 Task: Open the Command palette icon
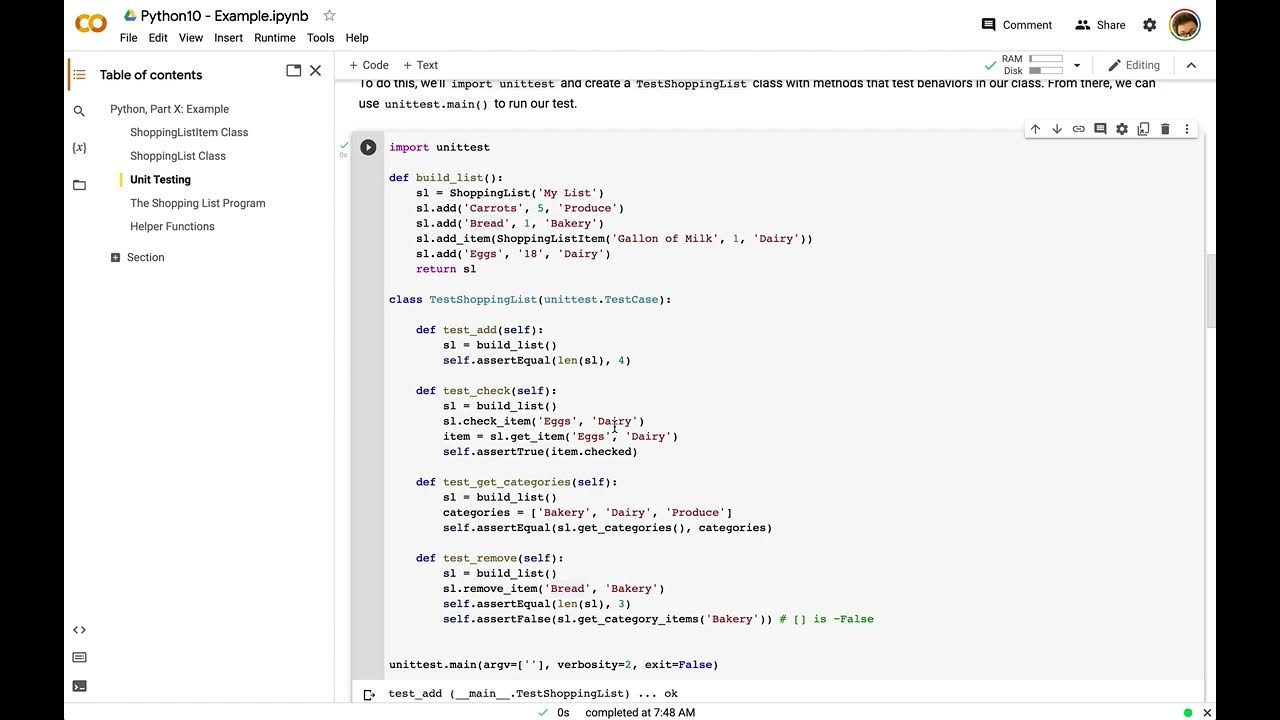click(79, 658)
